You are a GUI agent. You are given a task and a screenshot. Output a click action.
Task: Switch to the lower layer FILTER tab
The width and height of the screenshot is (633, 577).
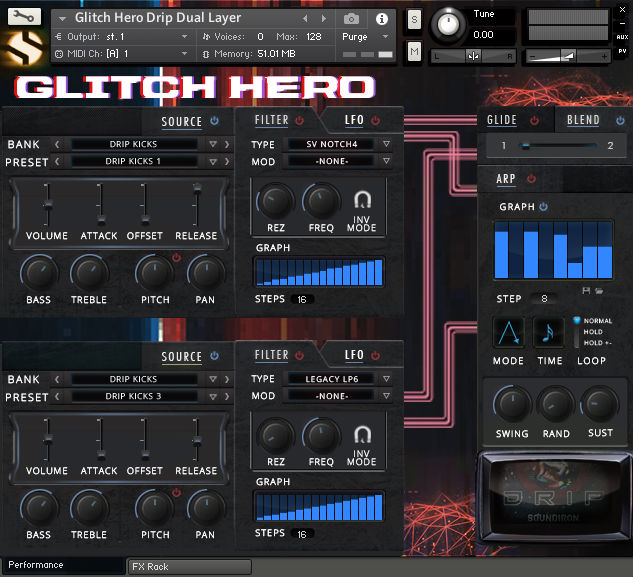[x=272, y=355]
